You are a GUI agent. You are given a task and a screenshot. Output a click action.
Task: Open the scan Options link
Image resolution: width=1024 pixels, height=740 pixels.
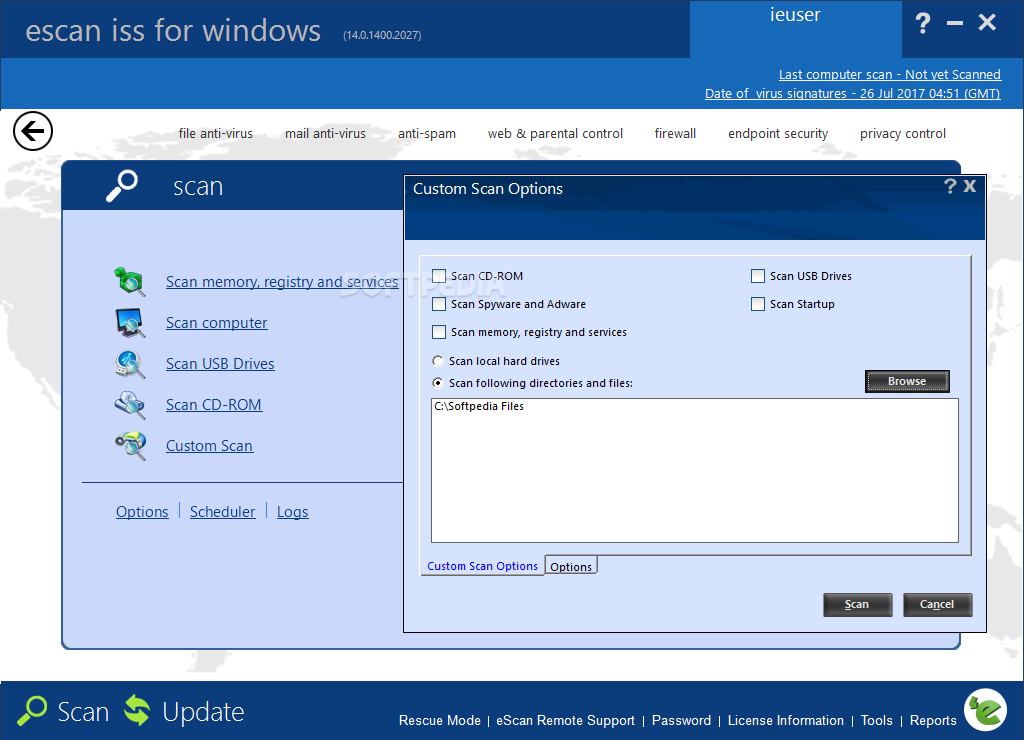pos(142,511)
